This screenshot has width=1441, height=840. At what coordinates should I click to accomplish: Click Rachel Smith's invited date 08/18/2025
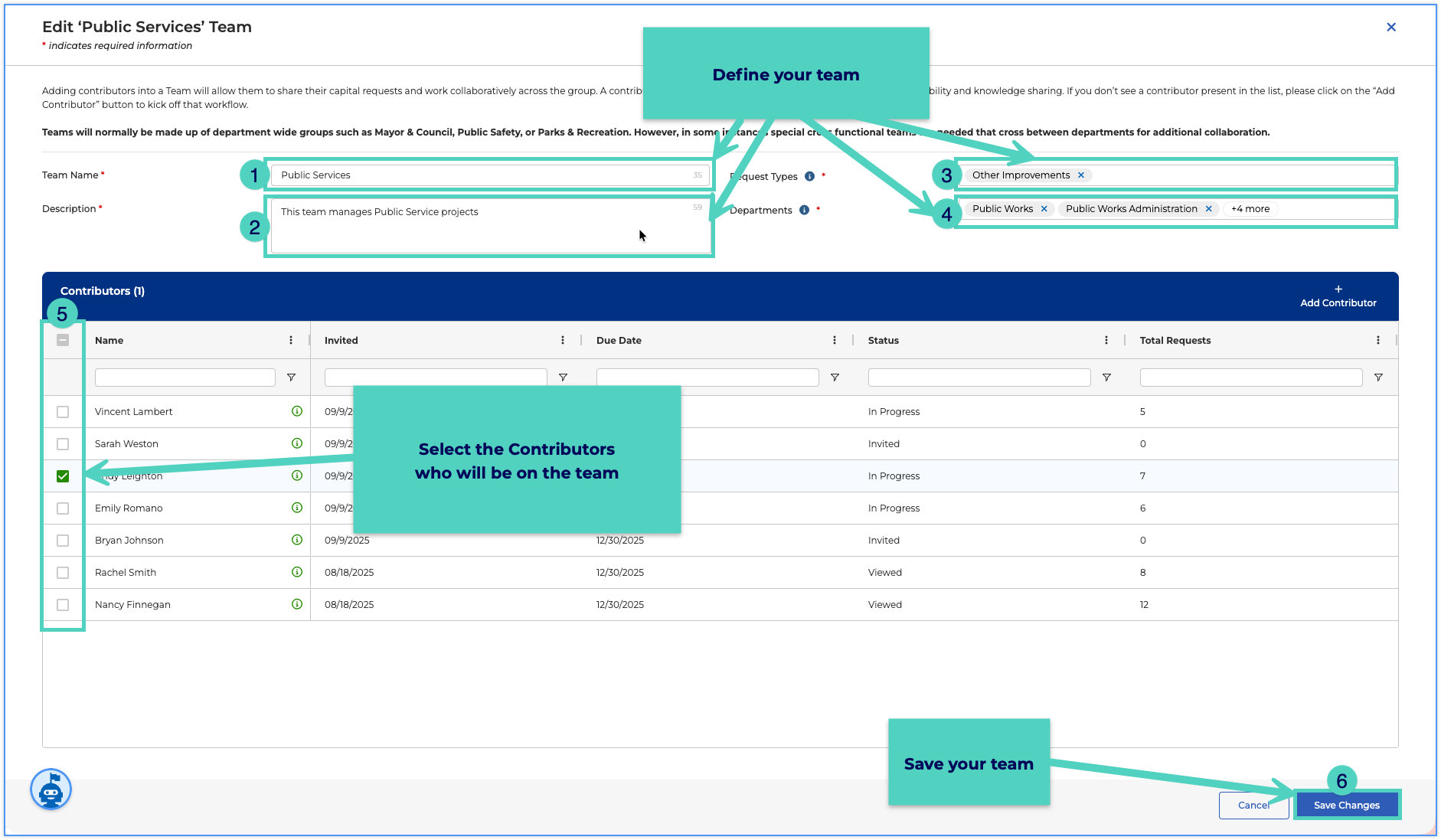coord(349,572)
